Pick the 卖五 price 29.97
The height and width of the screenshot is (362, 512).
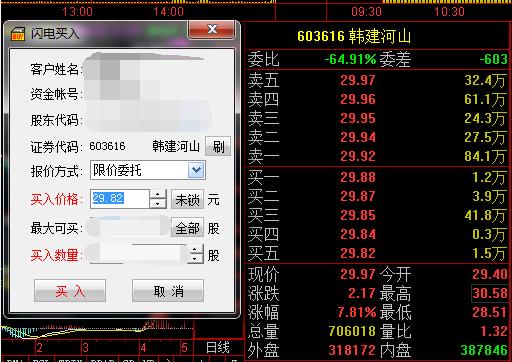[x=358, y=80]
